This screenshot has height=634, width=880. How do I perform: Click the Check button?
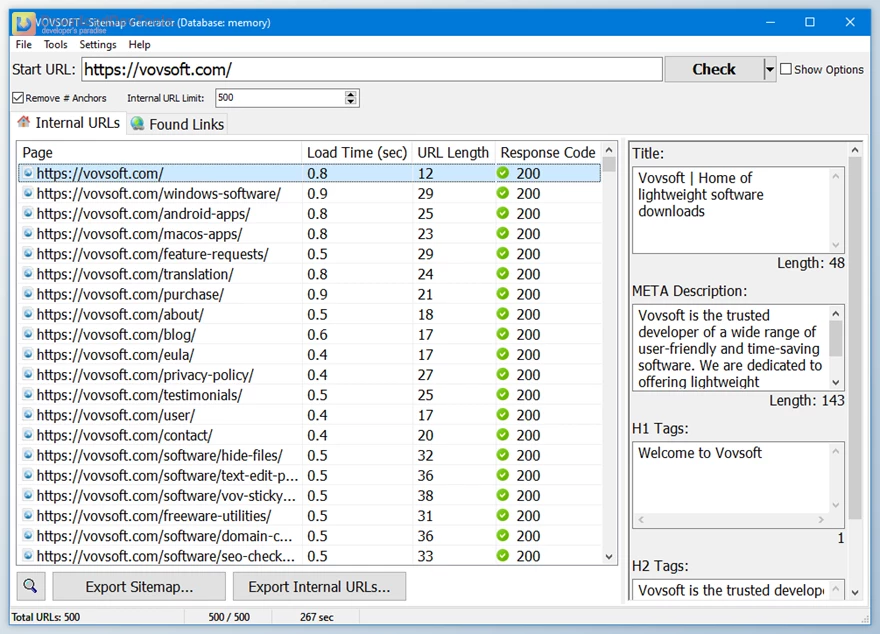click(714, 69)
